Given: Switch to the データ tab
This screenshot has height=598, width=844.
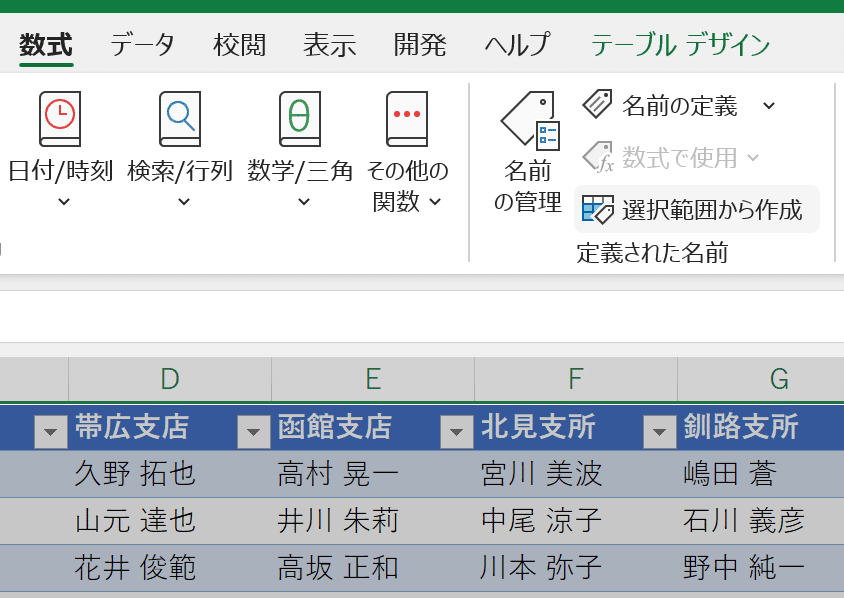Looking at the screenshot, I should point(142,45).
